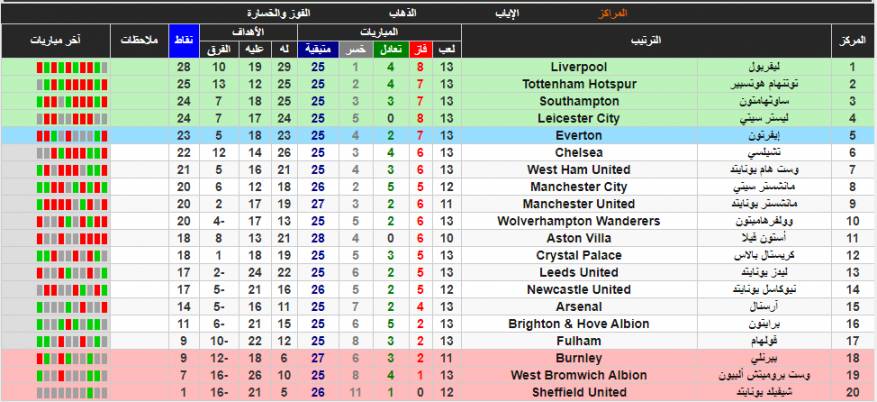
Task: Switch to the المراكز tab
Action: coord(610,13)
